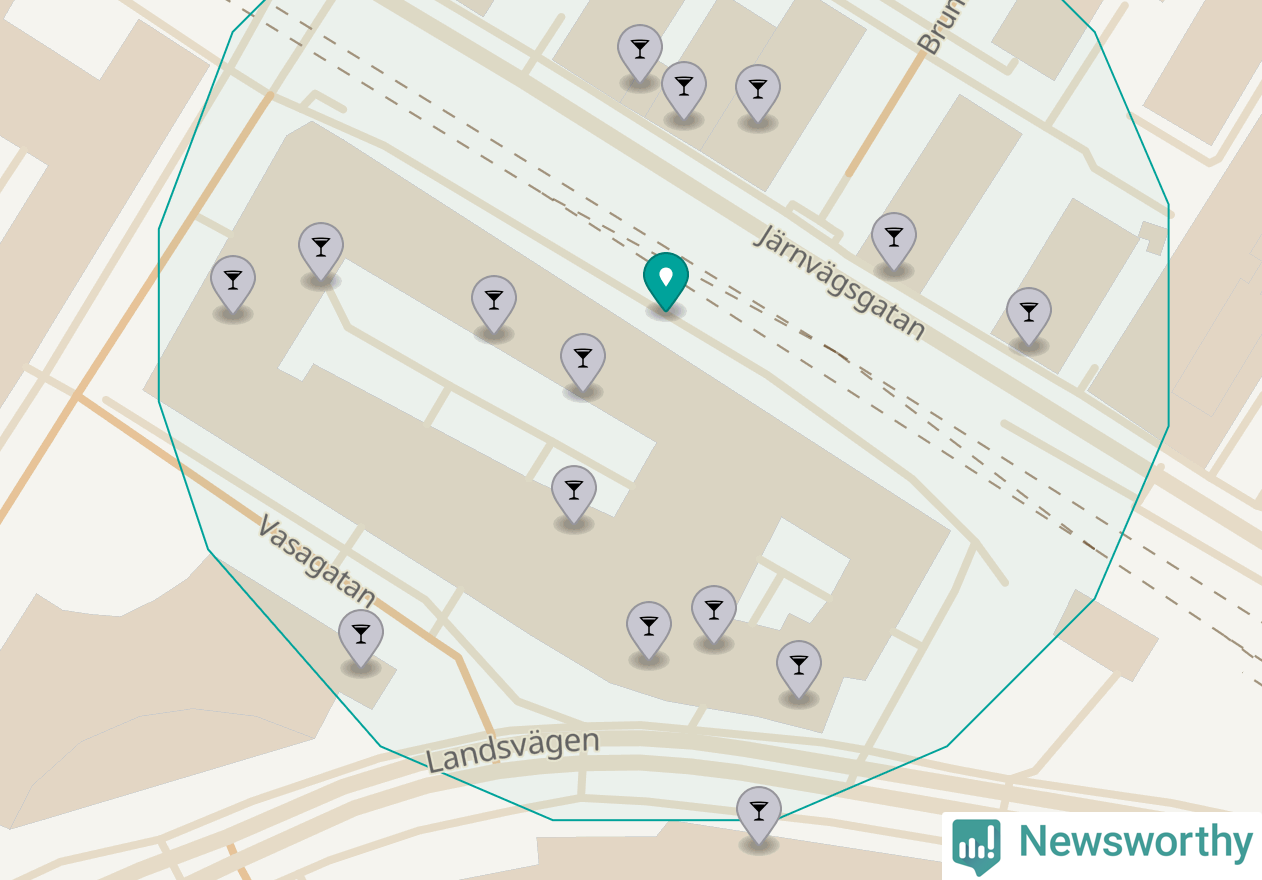The height and width of the screenshot is (880, 1262).
Task: Click the Järnvägsgatan street label
Action: coord(840,282)
